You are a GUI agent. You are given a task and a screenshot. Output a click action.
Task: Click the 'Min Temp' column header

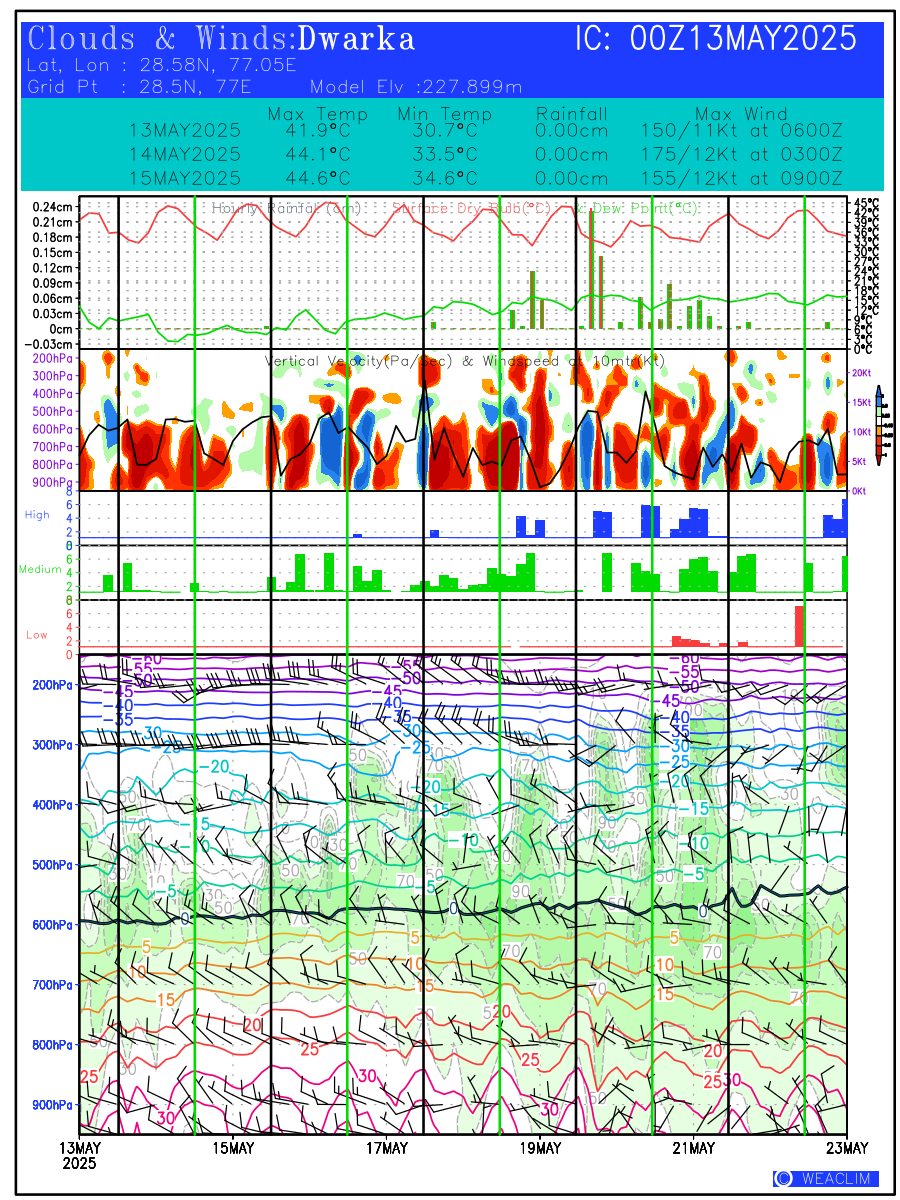445,114
